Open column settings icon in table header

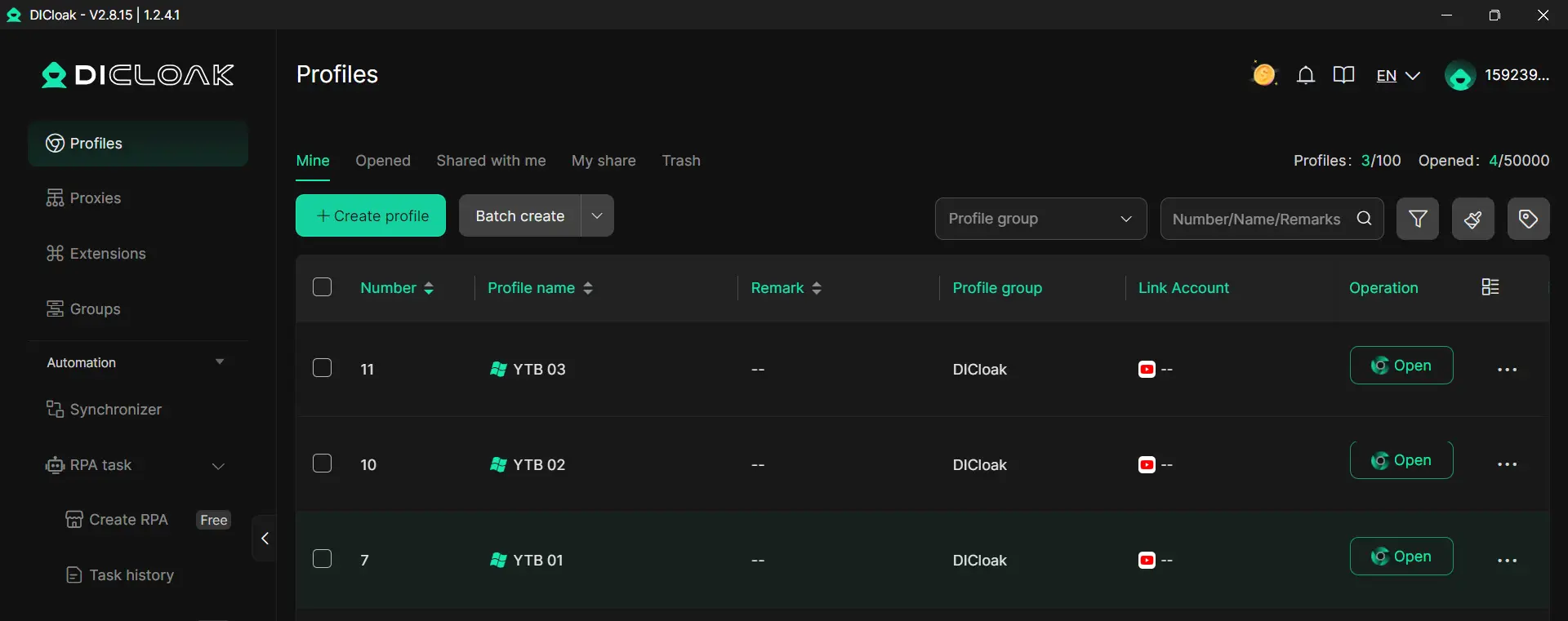pos(1490,287)
